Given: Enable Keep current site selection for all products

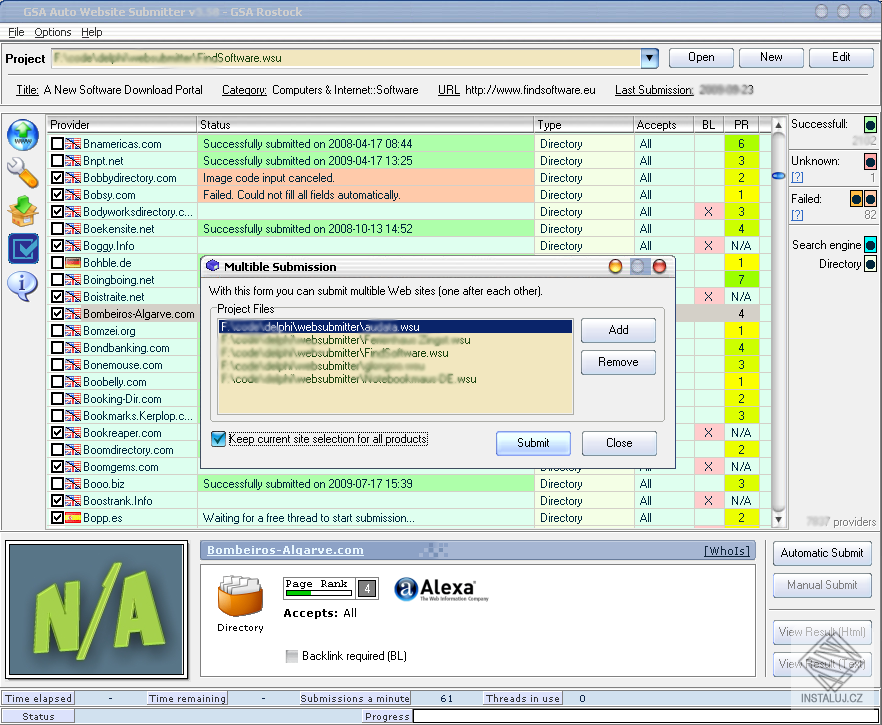Looking at the screenshot, I should coord(218,439).
